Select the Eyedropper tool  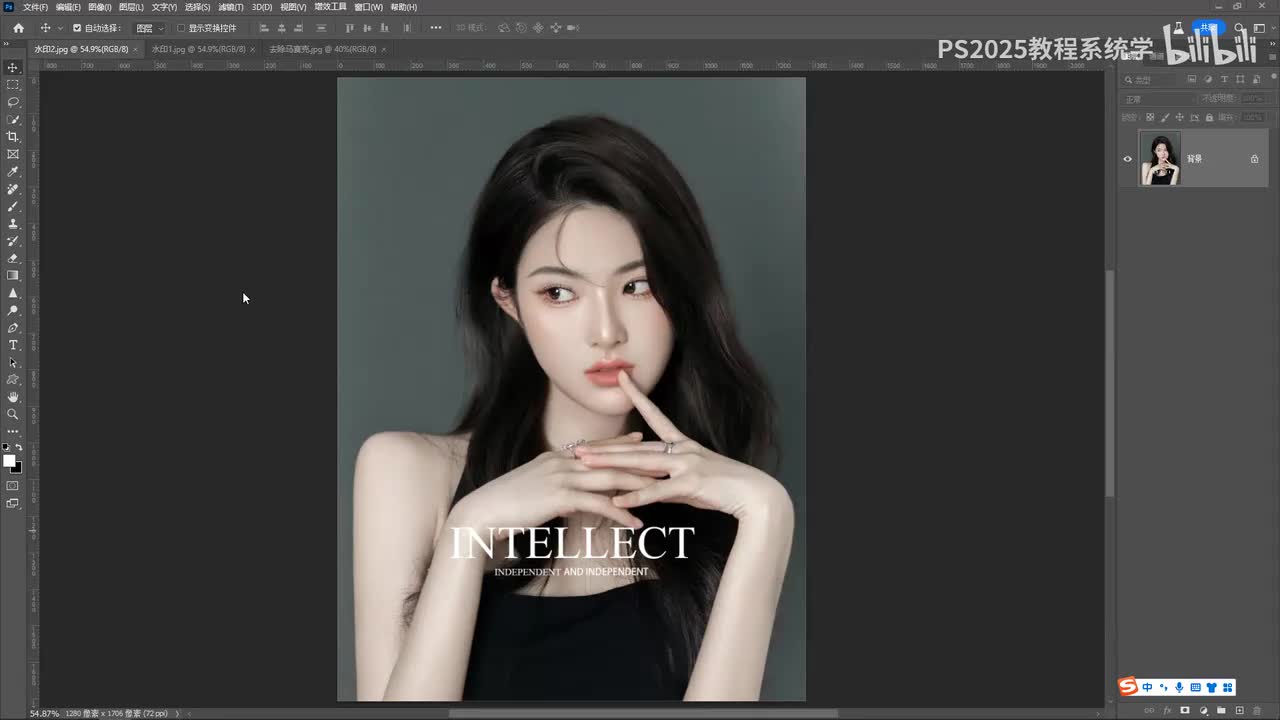[13, 172]
